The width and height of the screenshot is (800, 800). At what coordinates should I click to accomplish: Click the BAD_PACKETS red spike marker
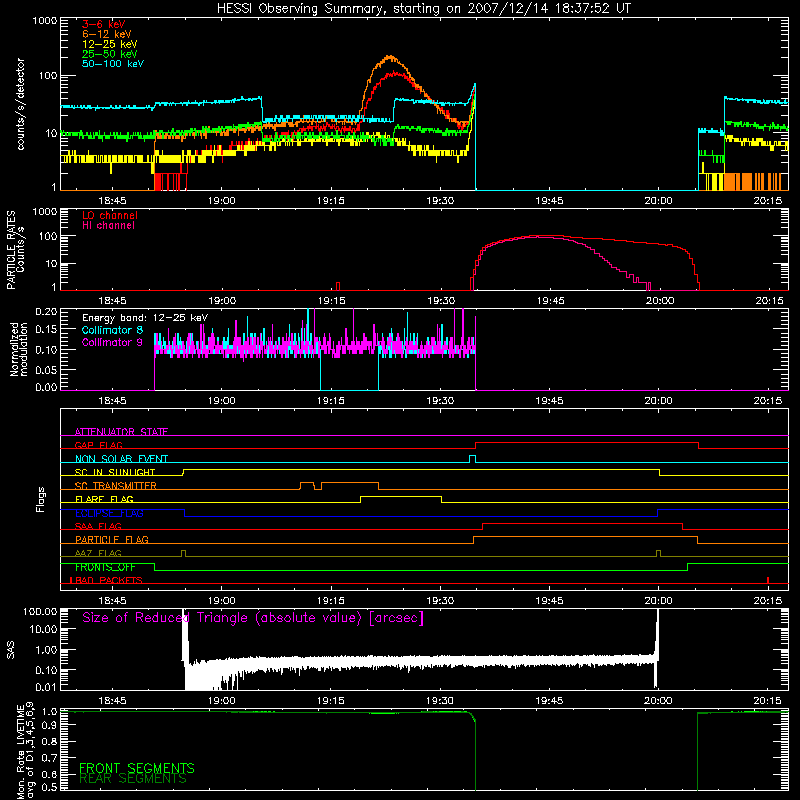tap(768, 580)
